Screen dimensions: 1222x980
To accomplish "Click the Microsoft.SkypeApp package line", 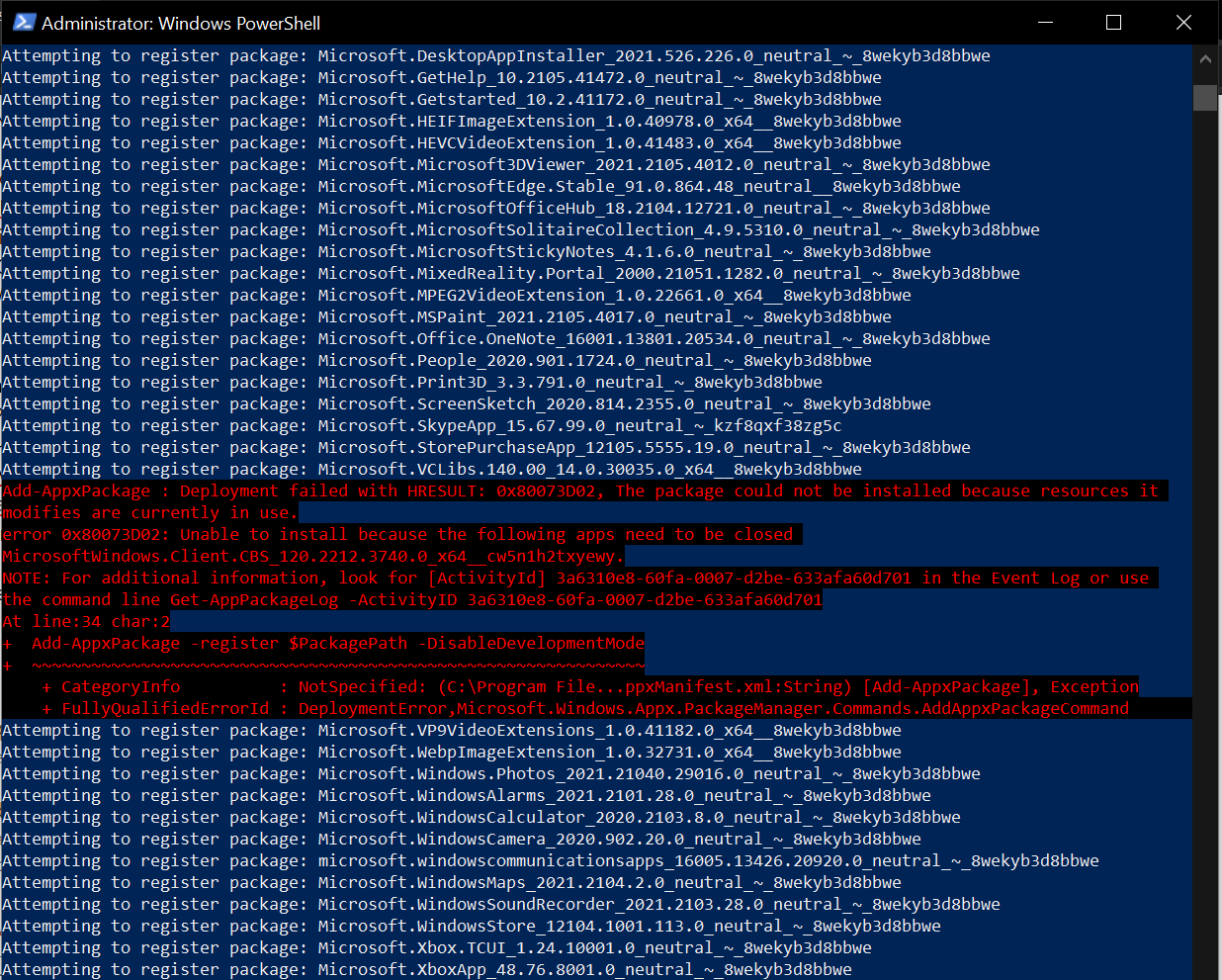I will pos(422,426).
